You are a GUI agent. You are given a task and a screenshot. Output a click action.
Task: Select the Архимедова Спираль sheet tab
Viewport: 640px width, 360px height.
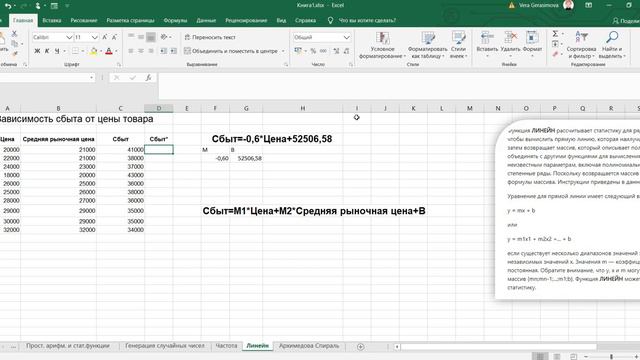click(x=309, y=346)
